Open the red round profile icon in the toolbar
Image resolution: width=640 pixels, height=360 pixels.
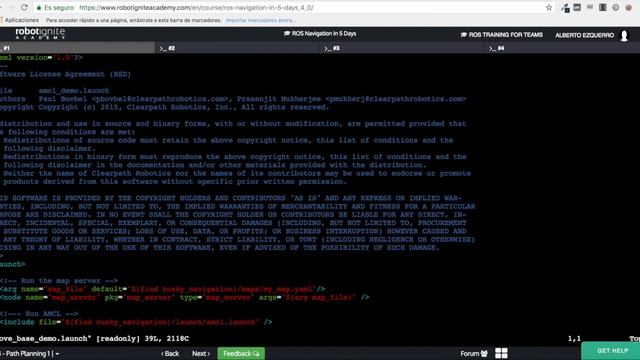(628, 7)
